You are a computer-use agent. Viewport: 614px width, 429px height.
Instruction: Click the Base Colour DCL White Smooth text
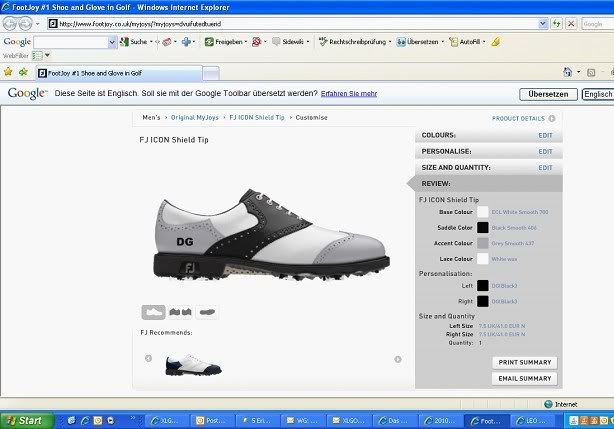coord(520,212)
